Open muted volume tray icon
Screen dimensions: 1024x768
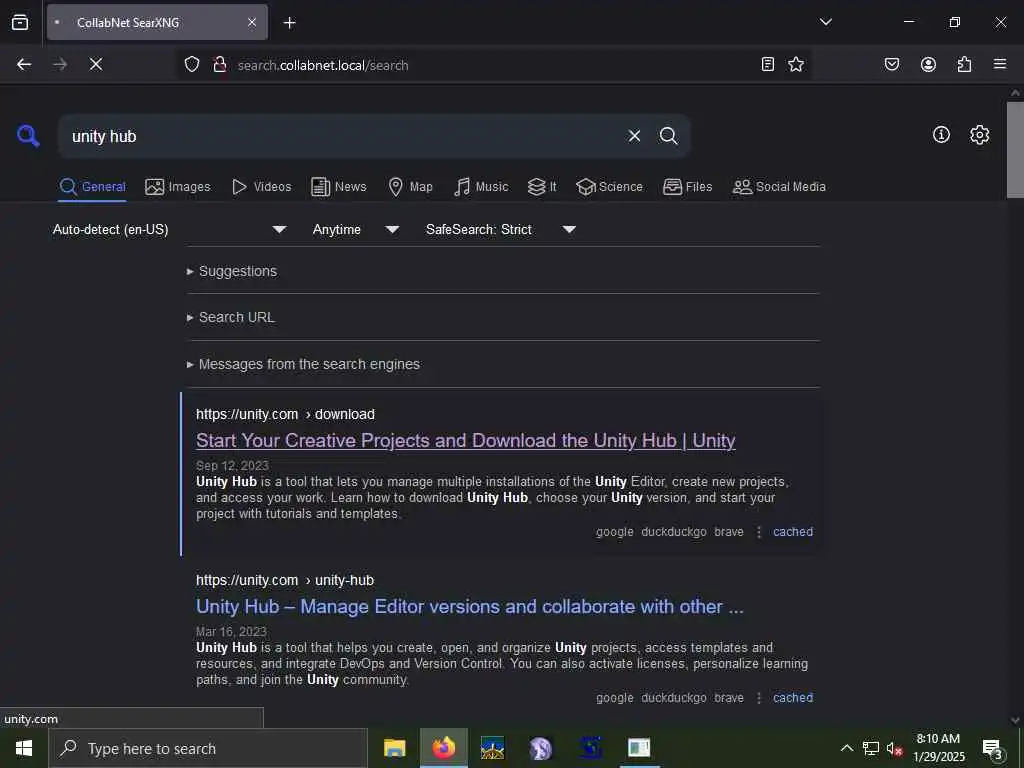(894, 748)
